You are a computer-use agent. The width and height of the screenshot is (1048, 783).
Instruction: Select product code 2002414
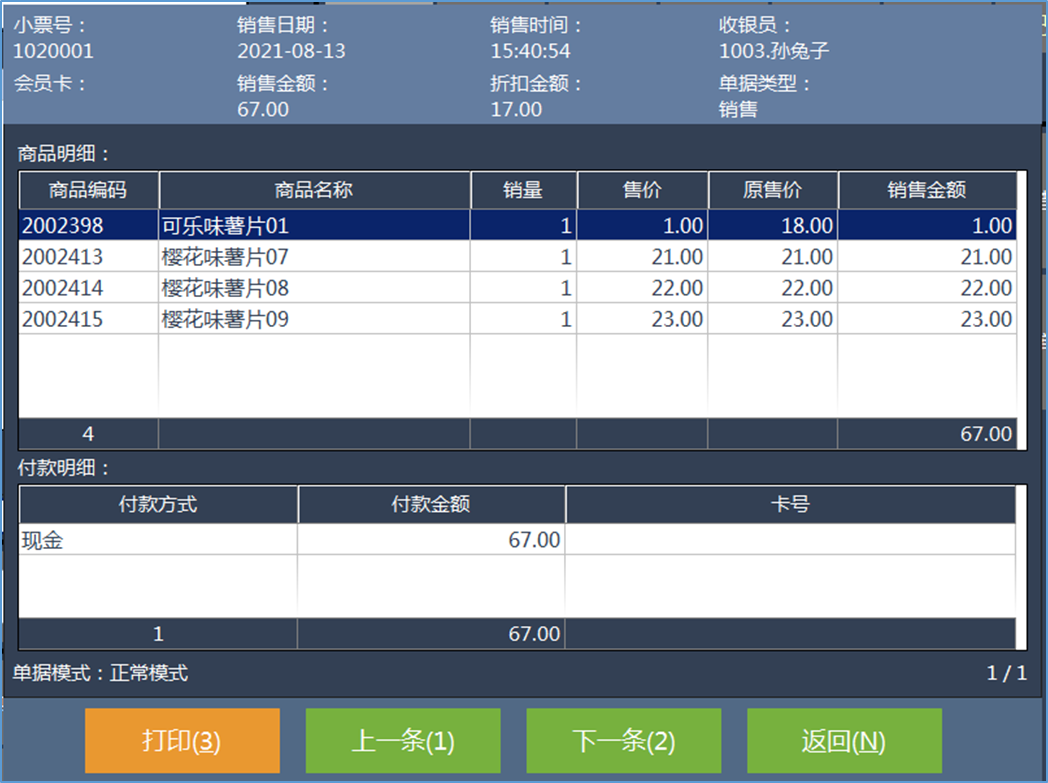[x=63, y=289]
